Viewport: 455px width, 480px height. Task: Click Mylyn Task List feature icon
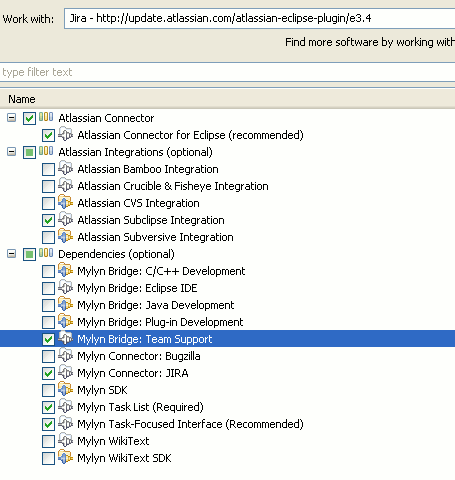pos(66,406)
